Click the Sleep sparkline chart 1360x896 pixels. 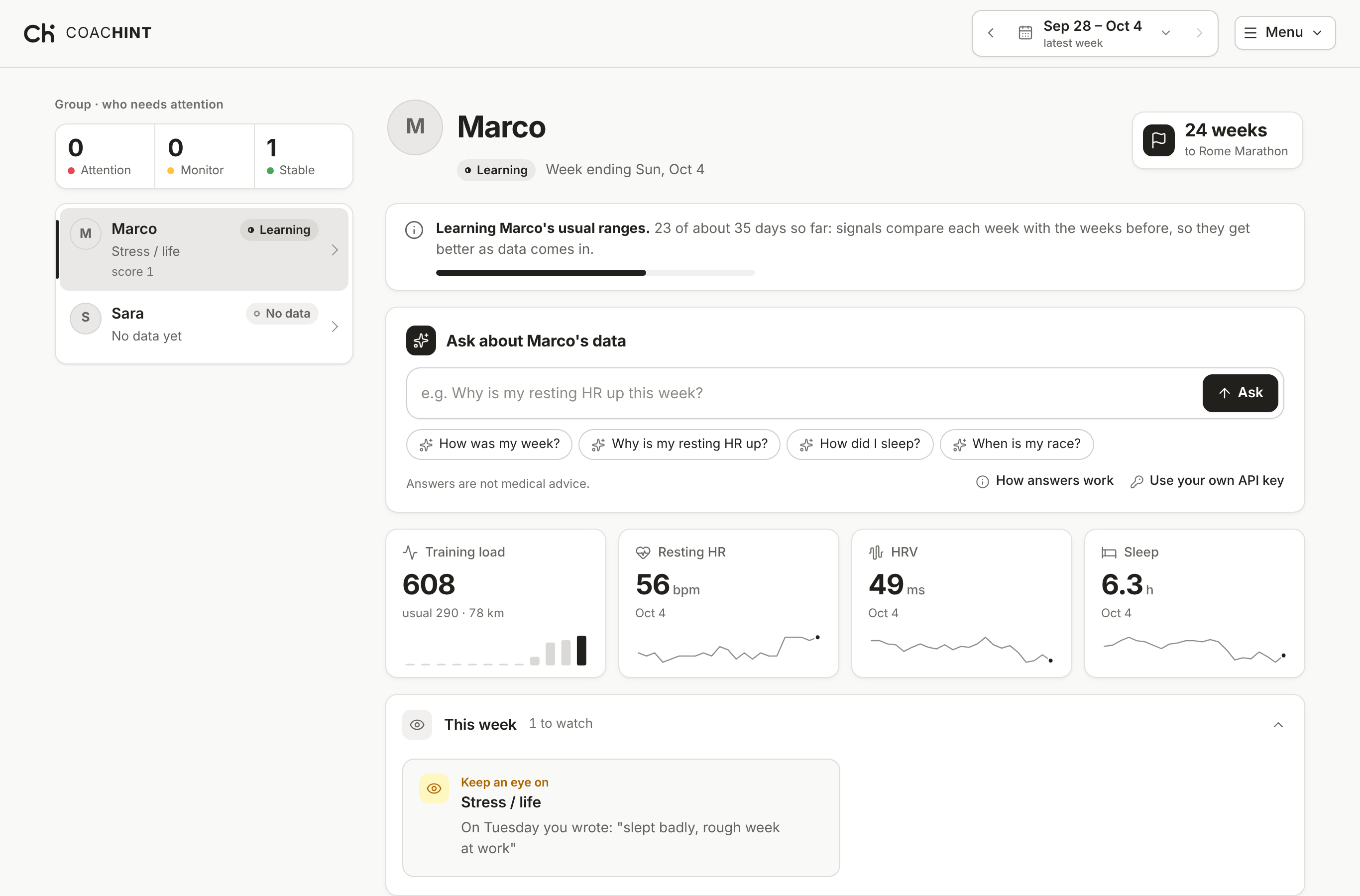point(1194,650)
